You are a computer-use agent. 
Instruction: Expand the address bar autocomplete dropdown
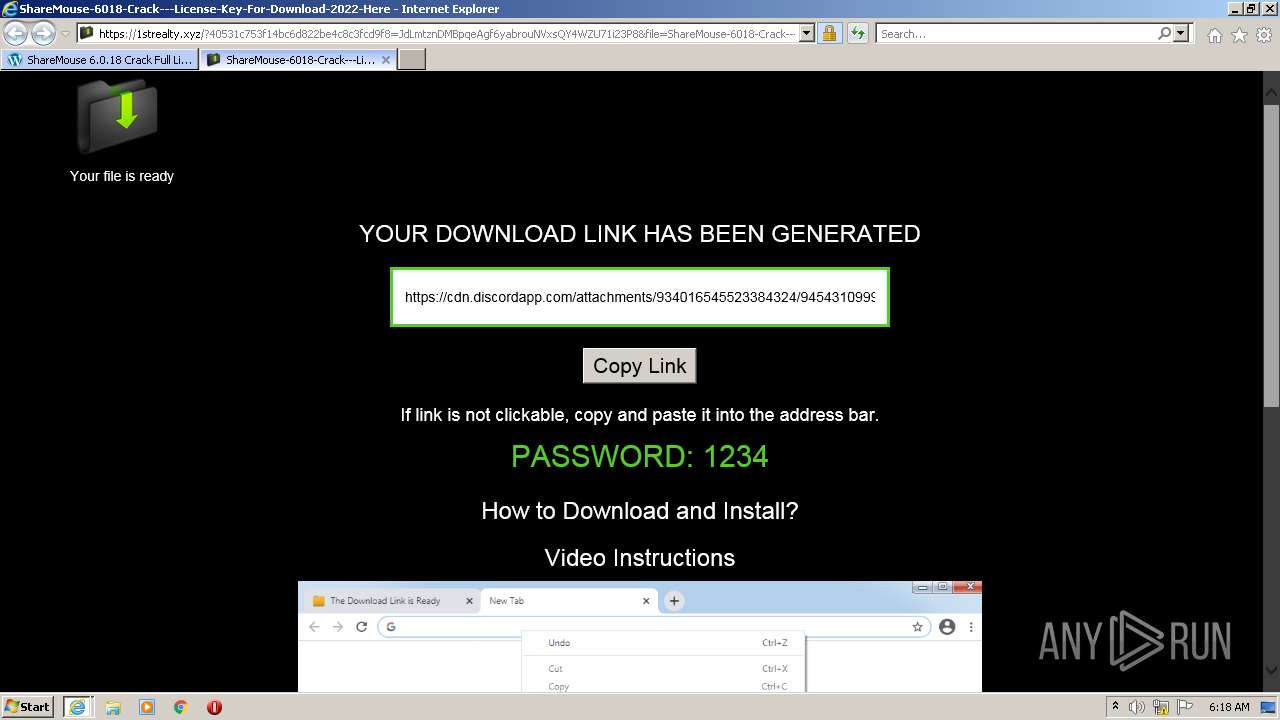pyautogui.click(x=807, y=34)
